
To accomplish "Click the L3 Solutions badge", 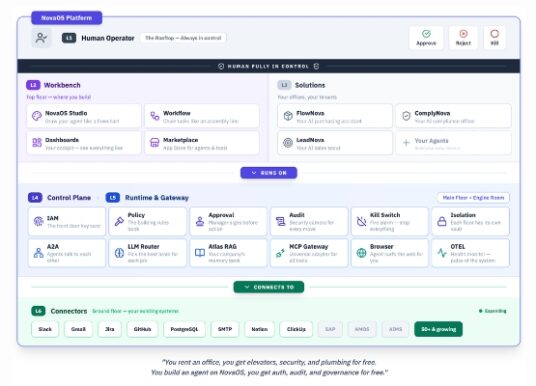I will point(284,85).
